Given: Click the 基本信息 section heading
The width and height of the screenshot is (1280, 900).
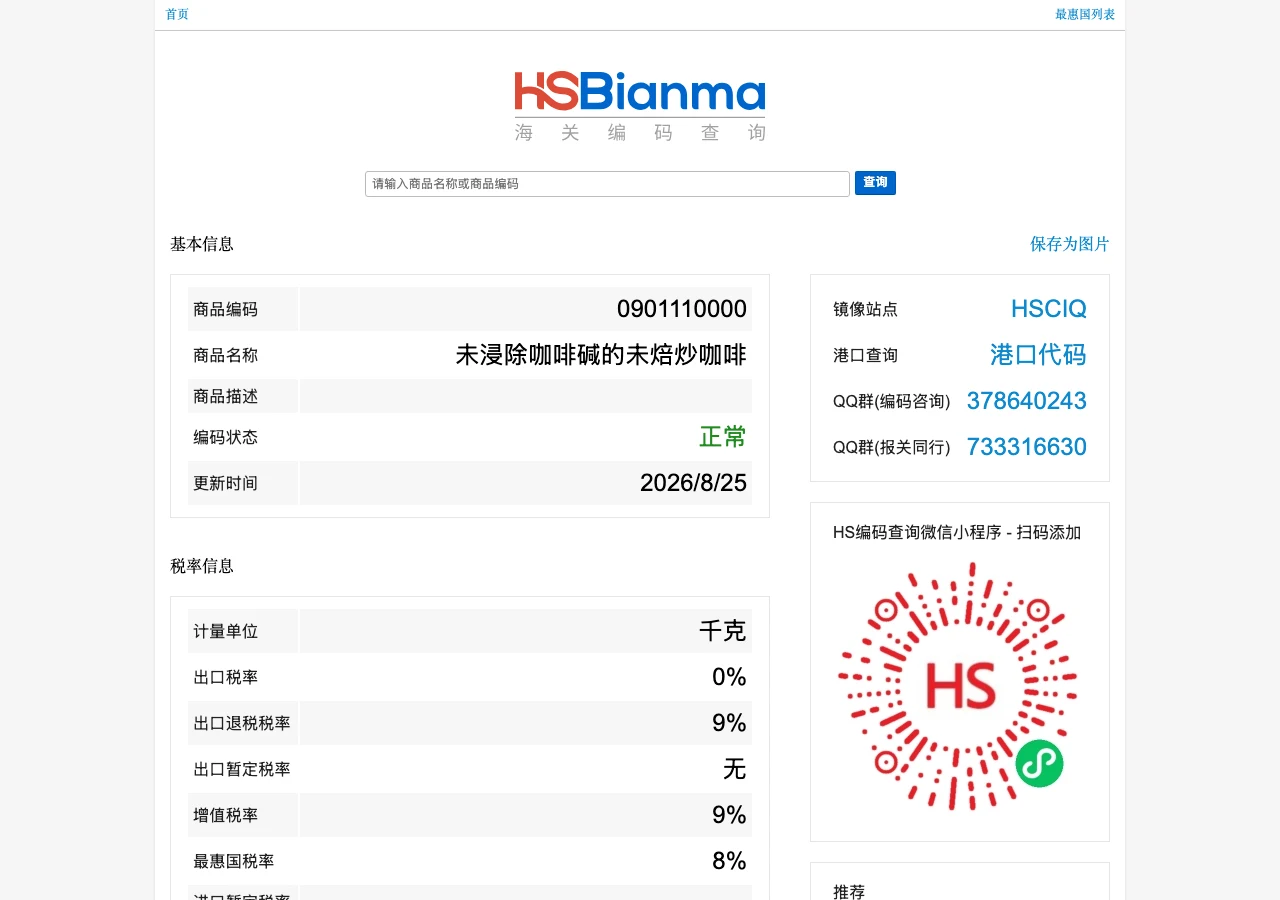Looking at the screenshot, I should click(x=202, y=244).
